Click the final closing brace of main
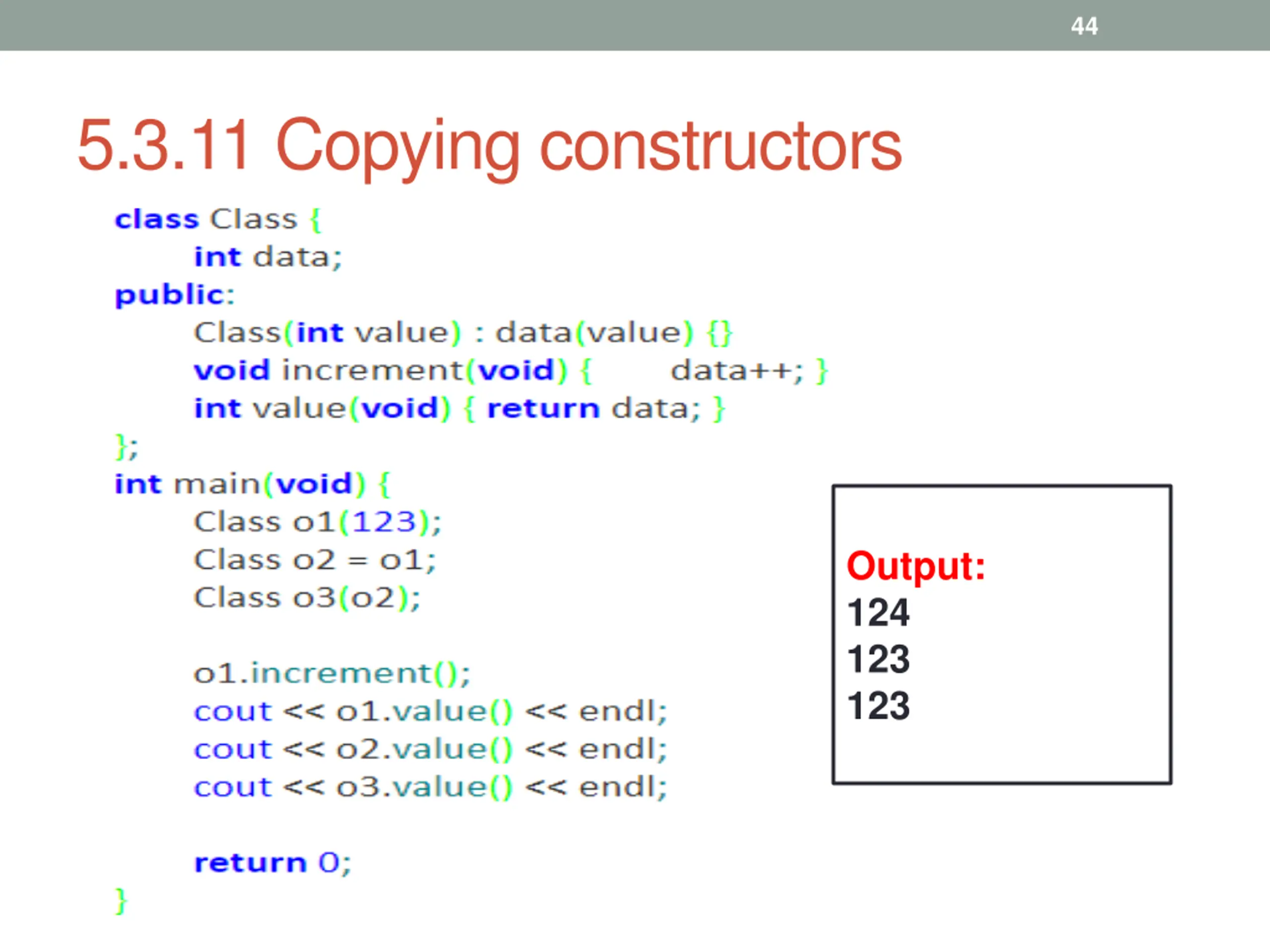Image resolution: width=1270 pixels, height=952 pixels. [x=121, y=901]
